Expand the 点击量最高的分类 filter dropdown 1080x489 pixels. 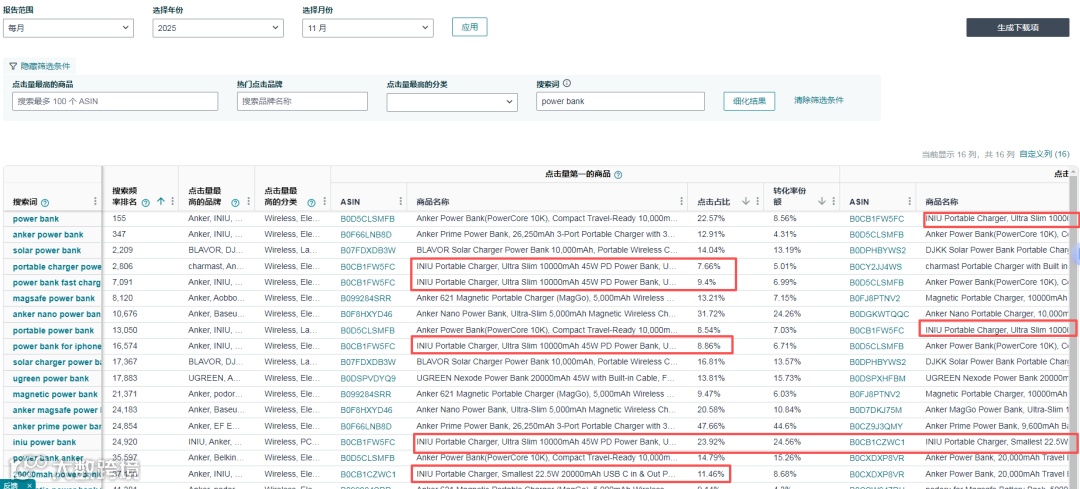coord(452,101)
